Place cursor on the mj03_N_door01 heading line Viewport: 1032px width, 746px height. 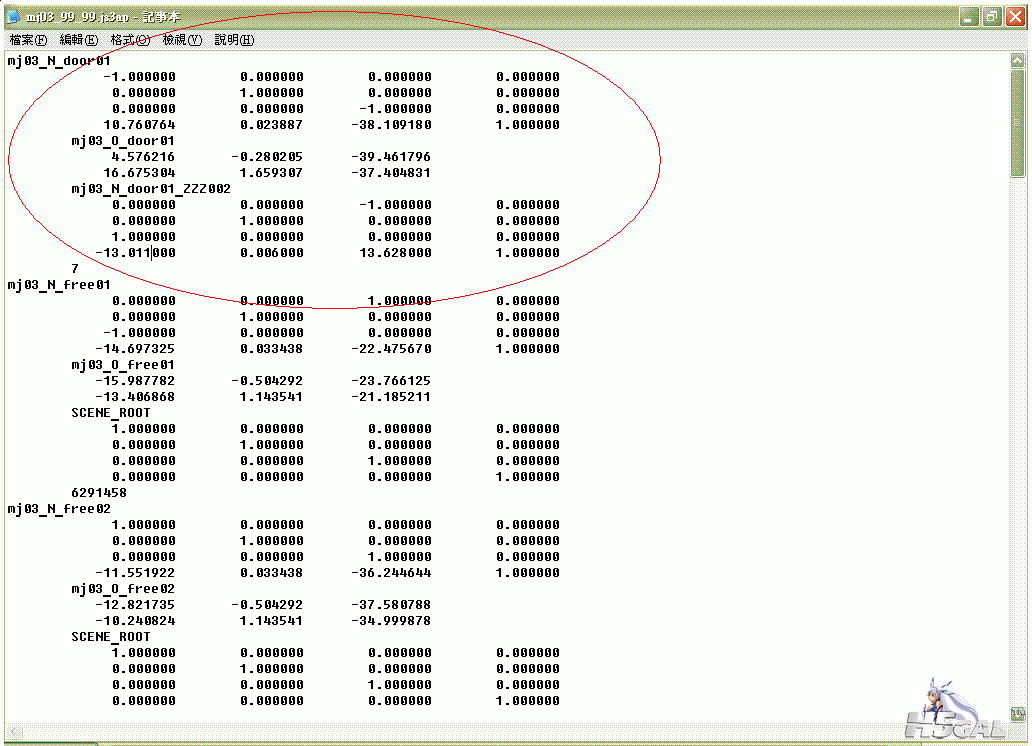click(x=59, y=61)
